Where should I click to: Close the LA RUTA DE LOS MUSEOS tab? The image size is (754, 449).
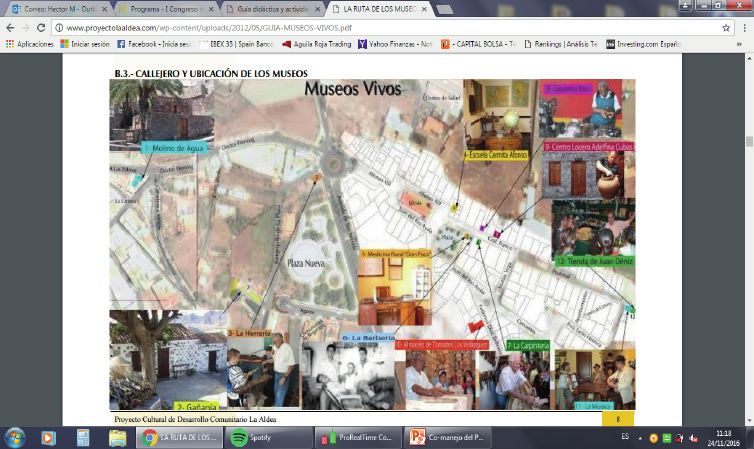[x=425, y=9]
